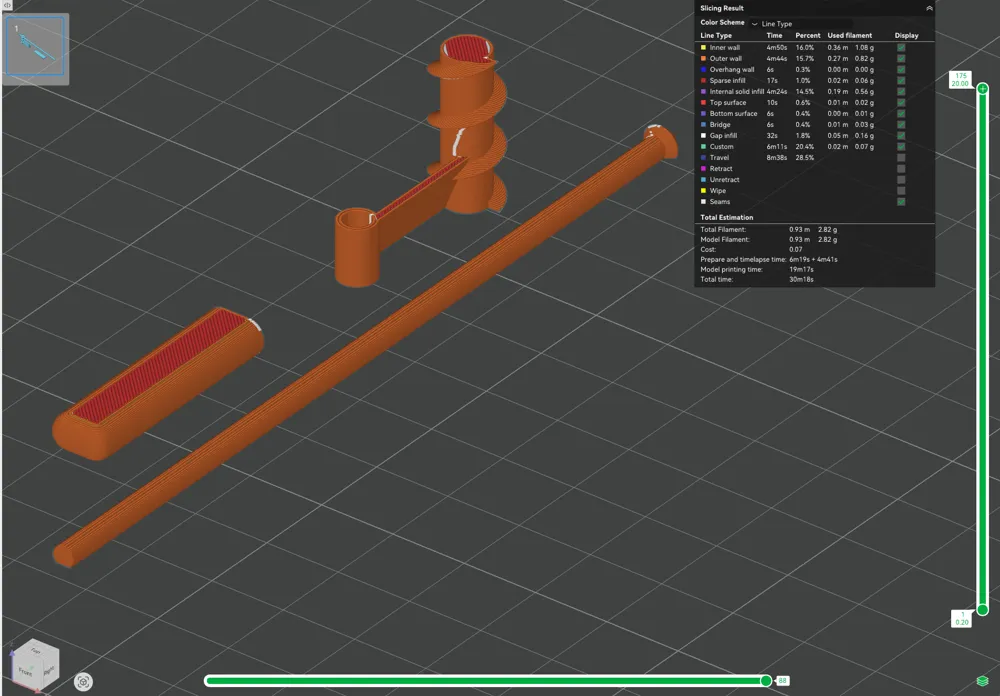
Task: Enable display of Wipe moves
Action: 901,190
